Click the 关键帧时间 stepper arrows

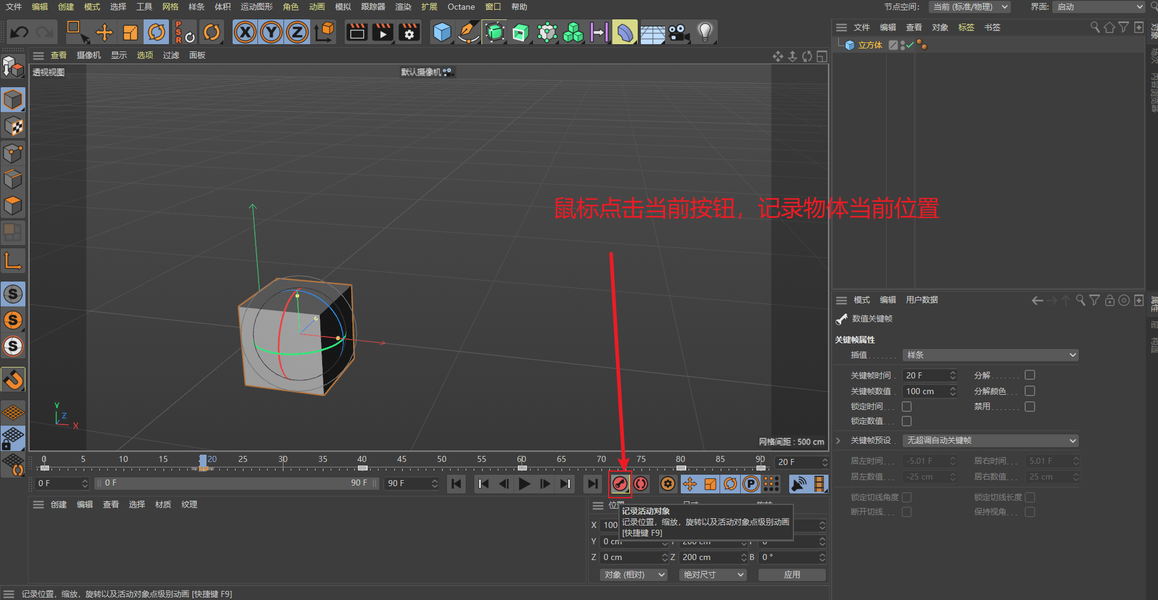[x=952, y=375]
